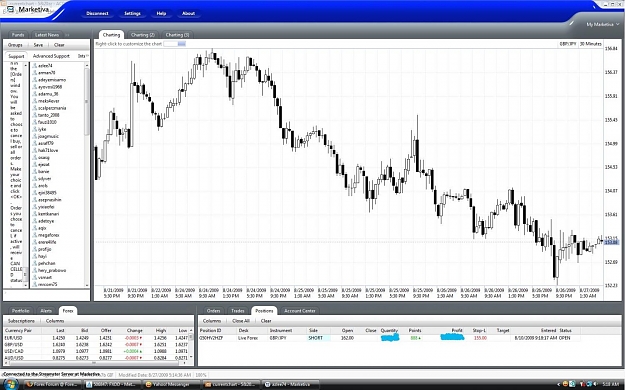Click the Currency Pair column header

click(18, 331)
